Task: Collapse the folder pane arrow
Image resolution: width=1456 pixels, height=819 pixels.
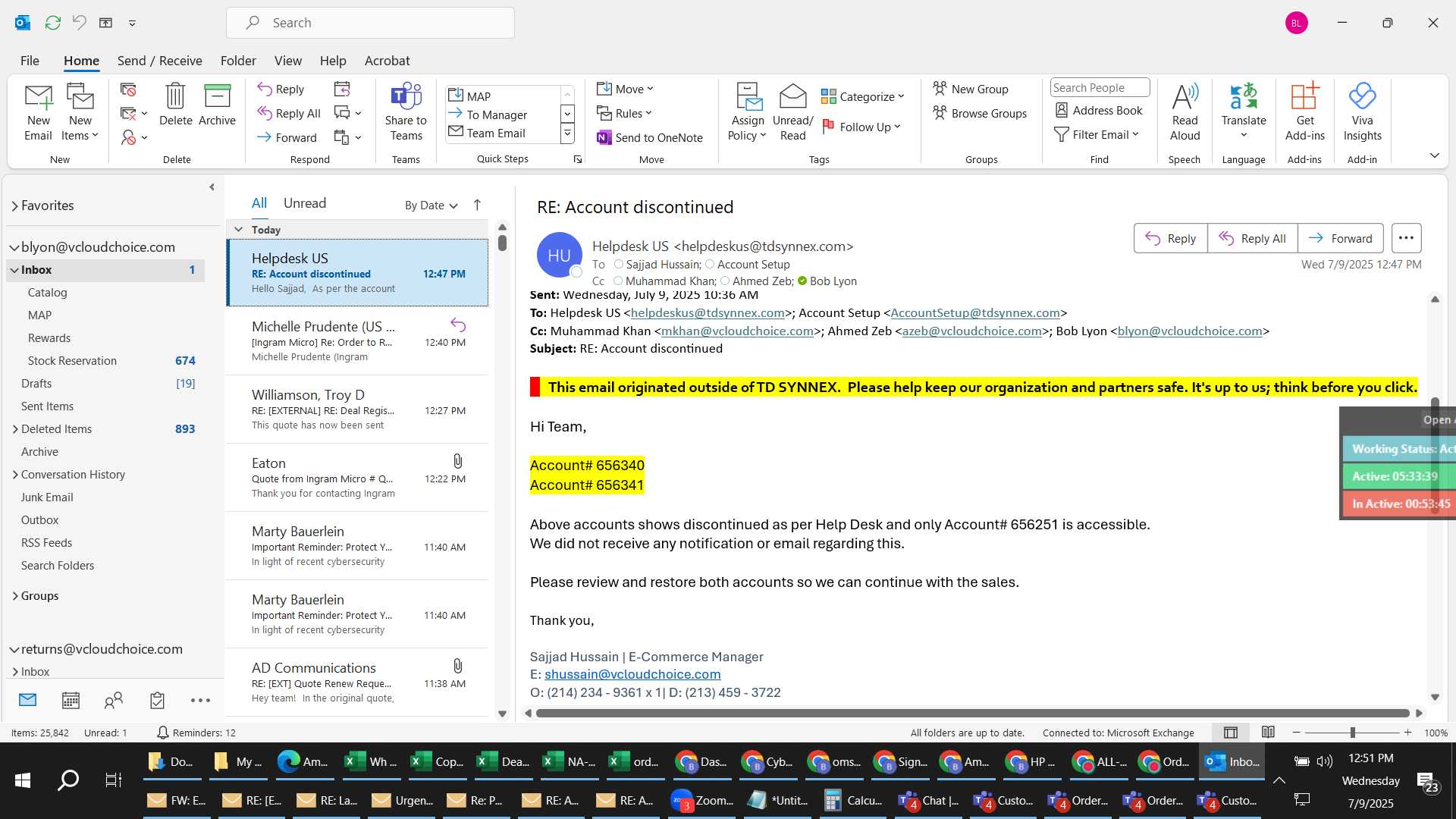Action: coord(212,187)
